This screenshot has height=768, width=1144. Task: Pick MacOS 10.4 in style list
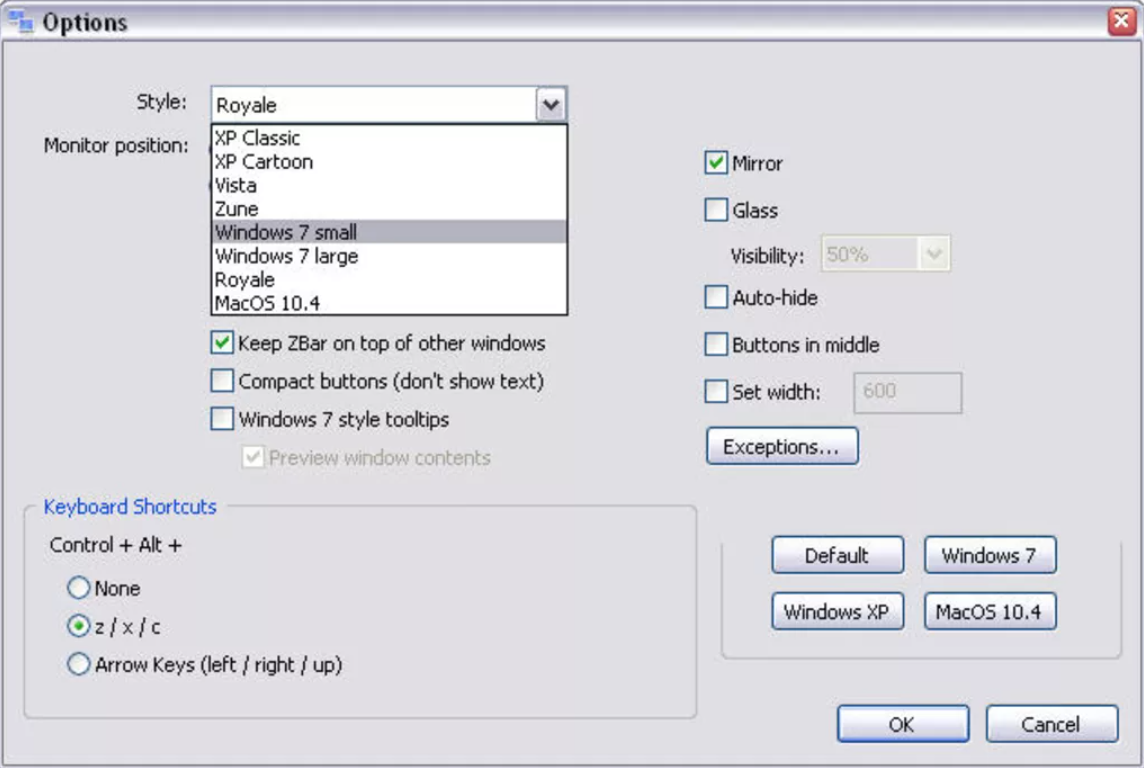tap(389, 303)
